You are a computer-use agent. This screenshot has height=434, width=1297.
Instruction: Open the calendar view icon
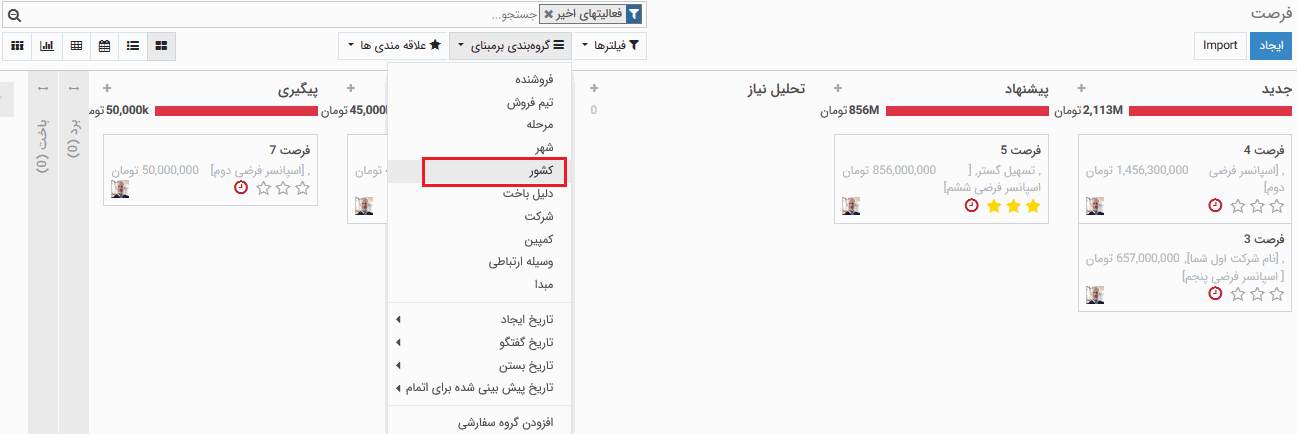[x=105, y=46]
